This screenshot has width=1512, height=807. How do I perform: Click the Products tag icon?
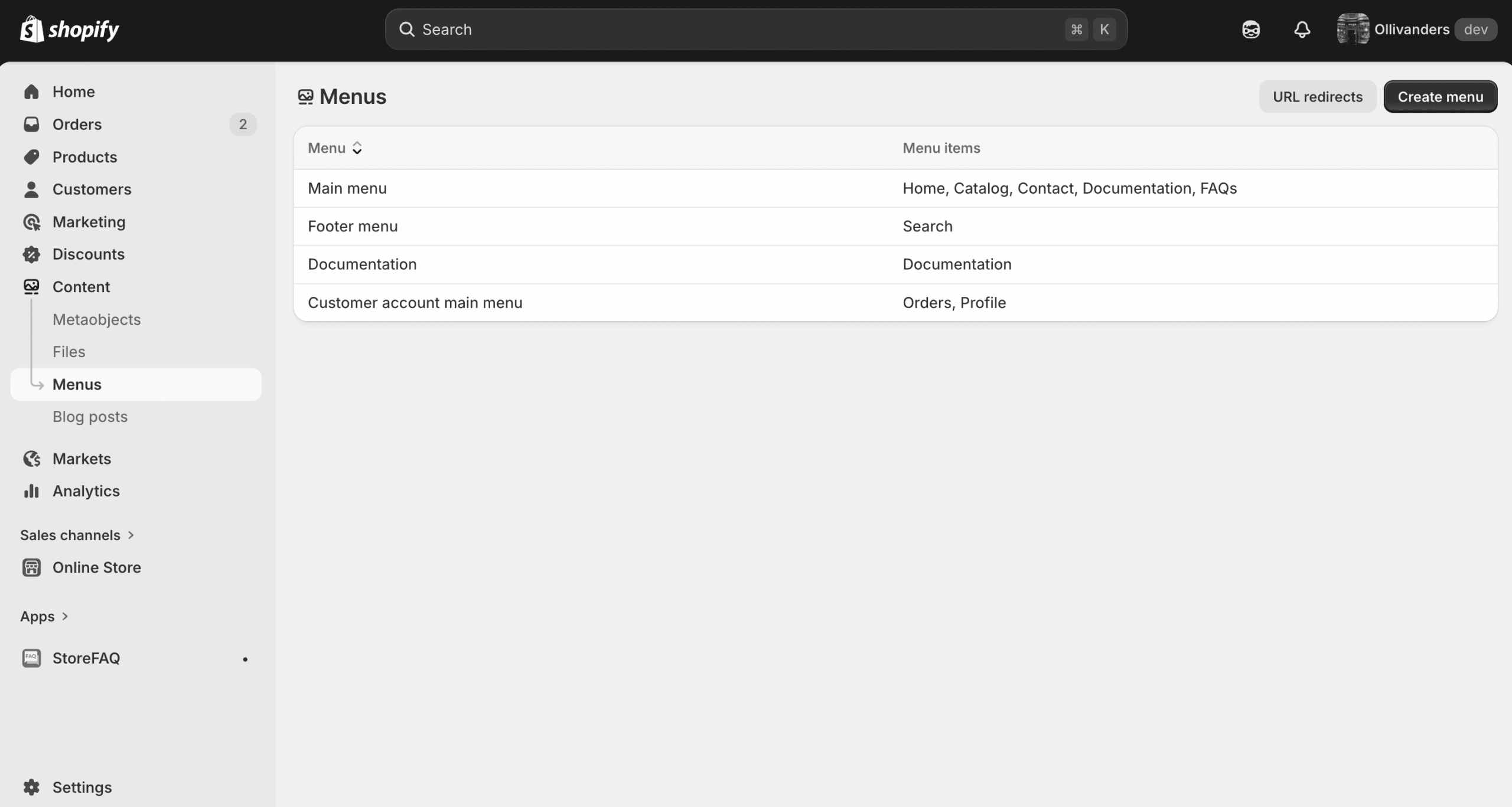[31, 156]
